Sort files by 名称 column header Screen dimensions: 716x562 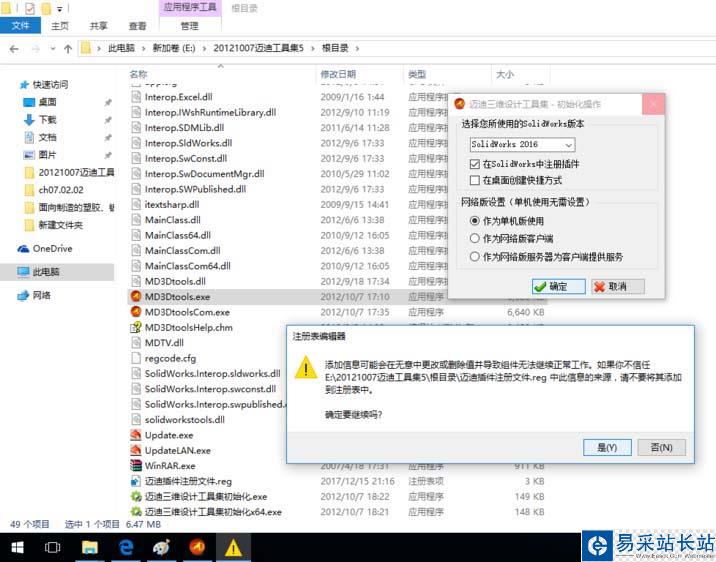pyautogui.click(x=138, y=74)
